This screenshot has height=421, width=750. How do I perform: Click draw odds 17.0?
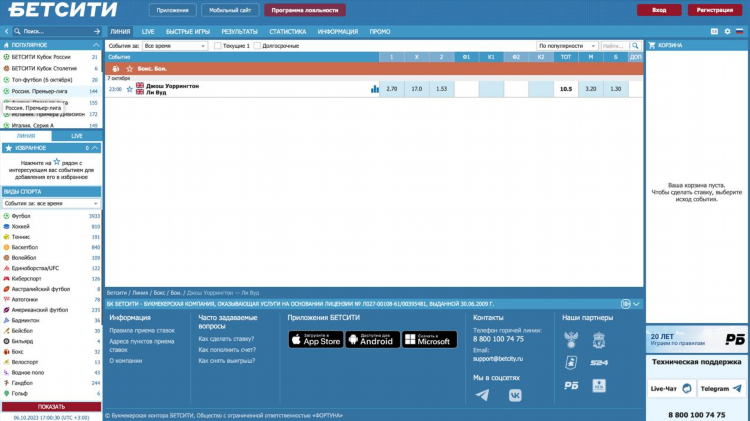click(x=417, y=89)
